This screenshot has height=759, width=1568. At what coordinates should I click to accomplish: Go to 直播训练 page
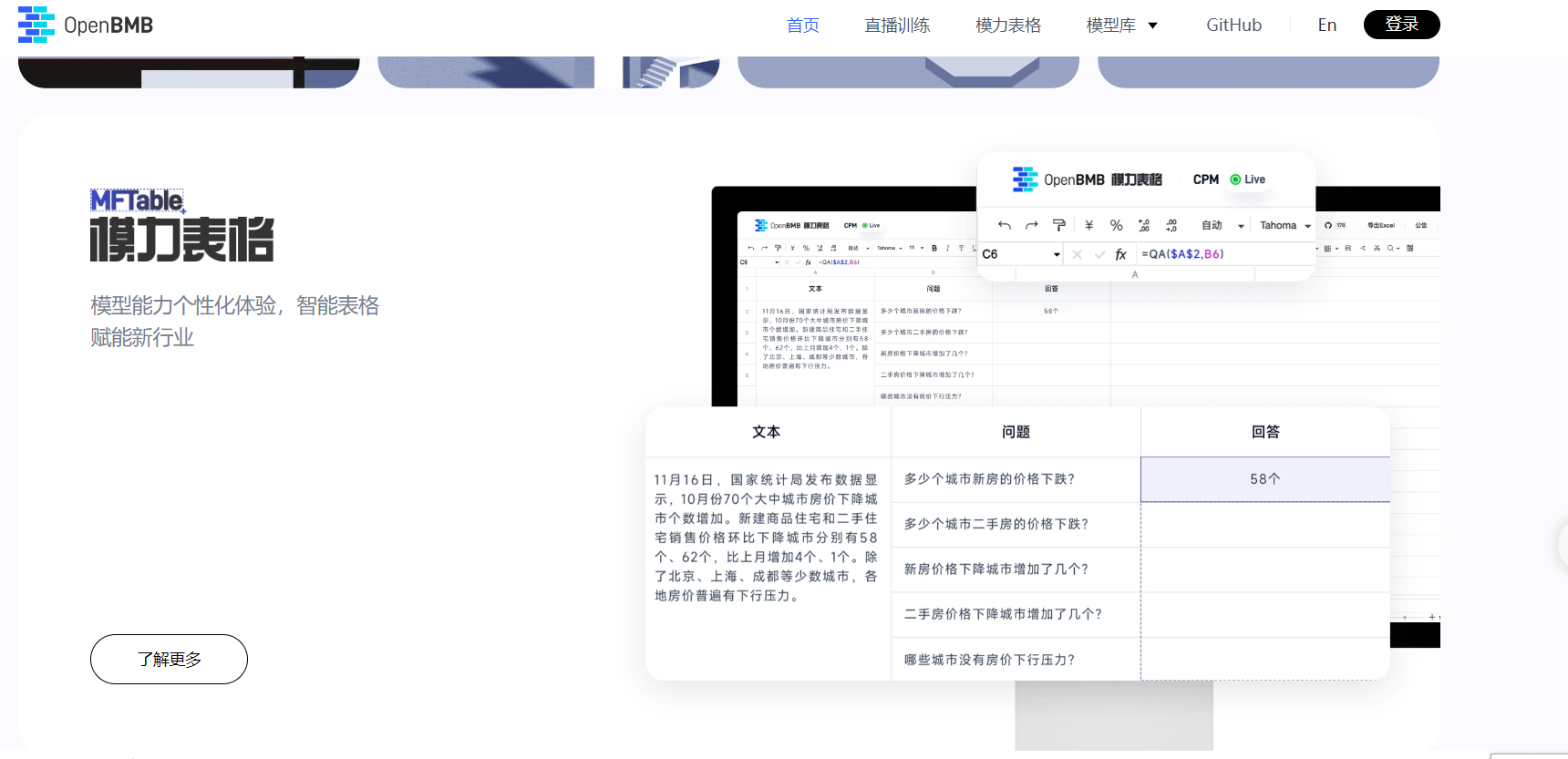897,26
